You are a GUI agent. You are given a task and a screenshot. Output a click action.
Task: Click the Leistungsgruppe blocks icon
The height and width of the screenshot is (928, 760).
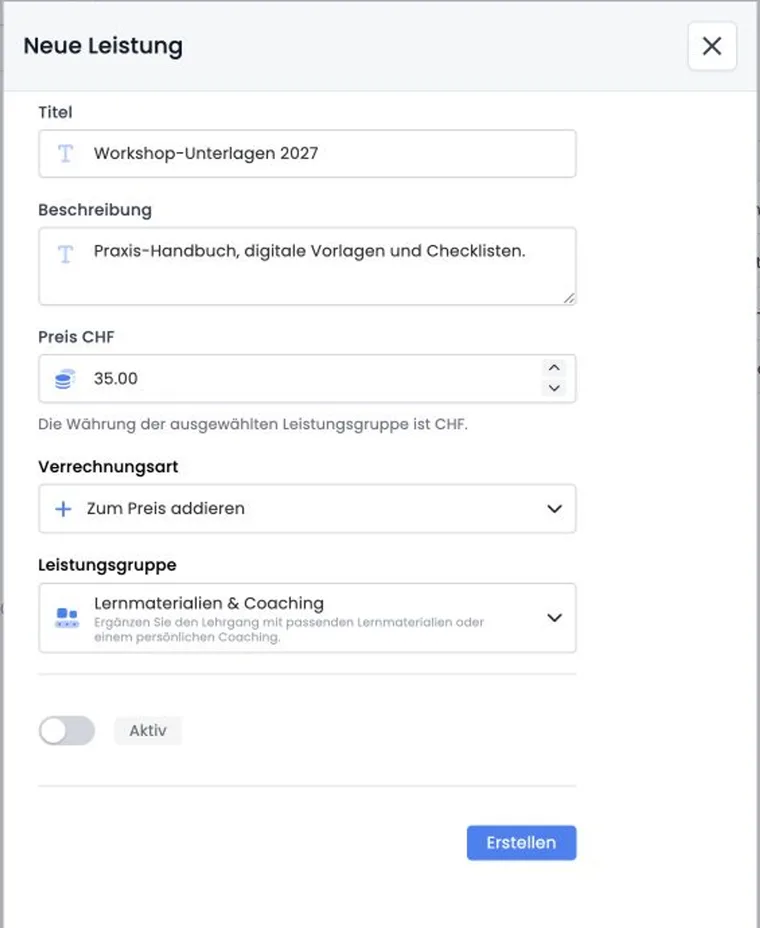[x=66, y=617]
